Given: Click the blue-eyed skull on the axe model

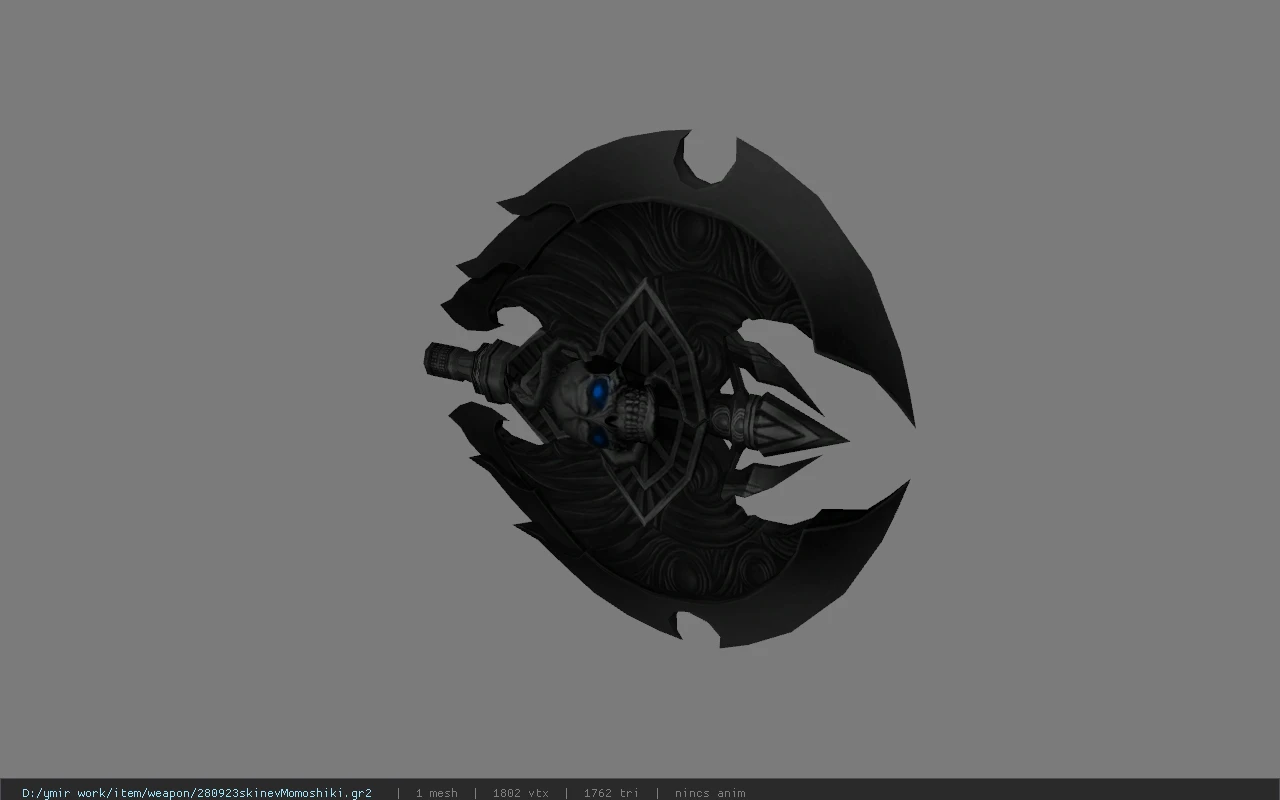Looking at the screenshot, I should (602, 405).
